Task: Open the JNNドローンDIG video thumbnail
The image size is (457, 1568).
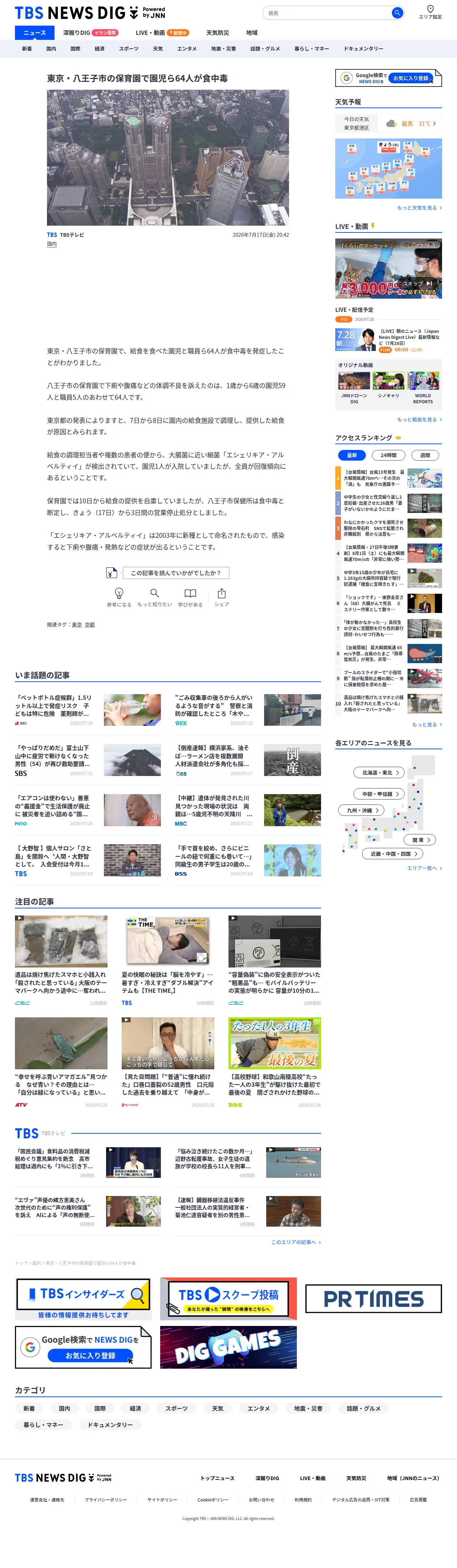Action: [354, 381]
